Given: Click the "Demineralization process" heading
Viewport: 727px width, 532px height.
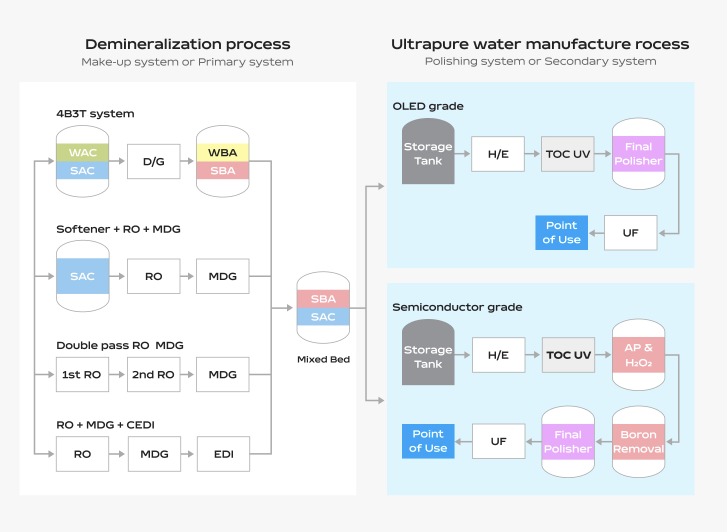Looking at the screenshot, I should (x=187, y=45).
